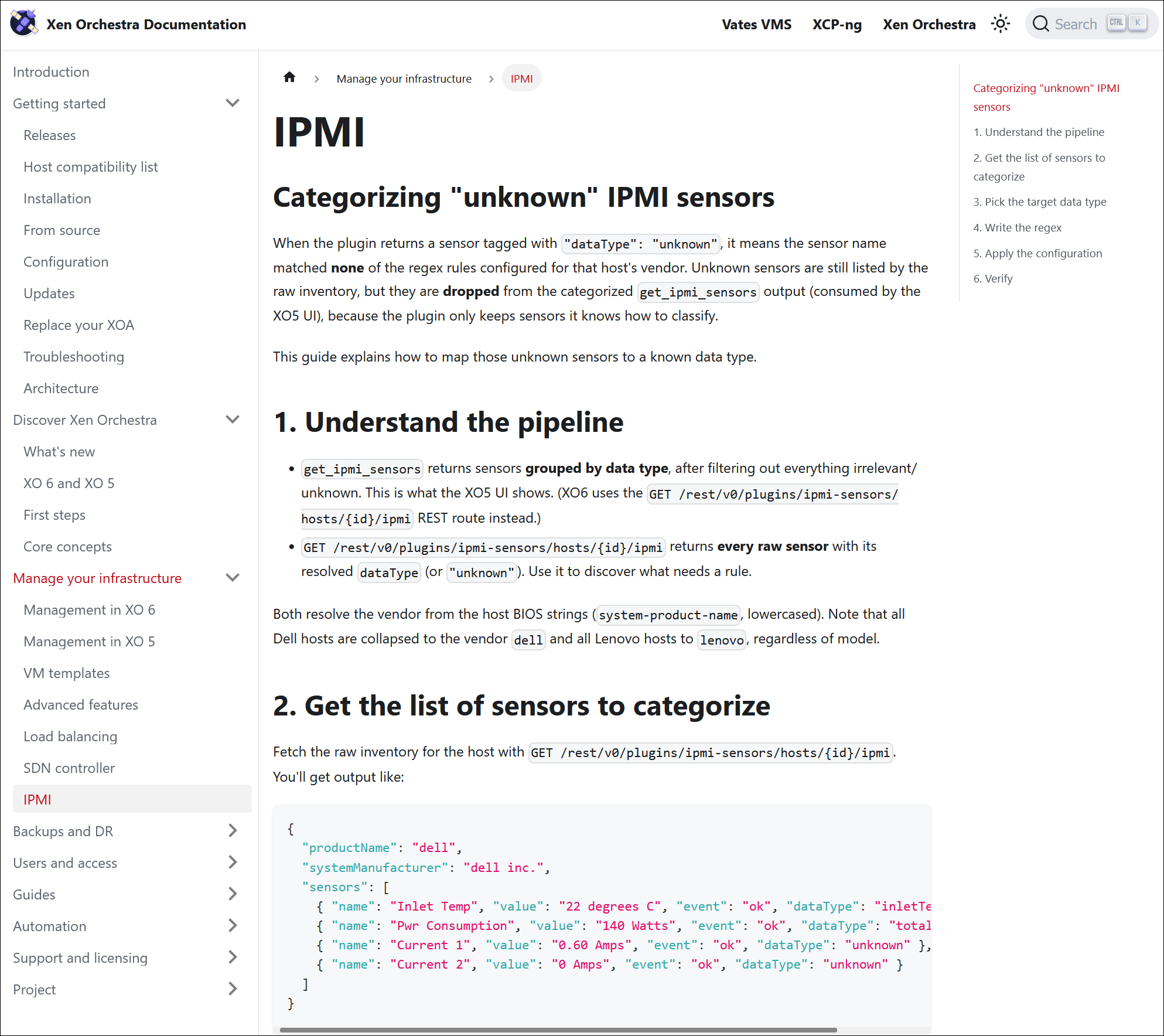This screenshot has width=1164, height=1036.
Task: Expand the Support and licensing section
Action: pyautogui.click(x=233, y=958)
